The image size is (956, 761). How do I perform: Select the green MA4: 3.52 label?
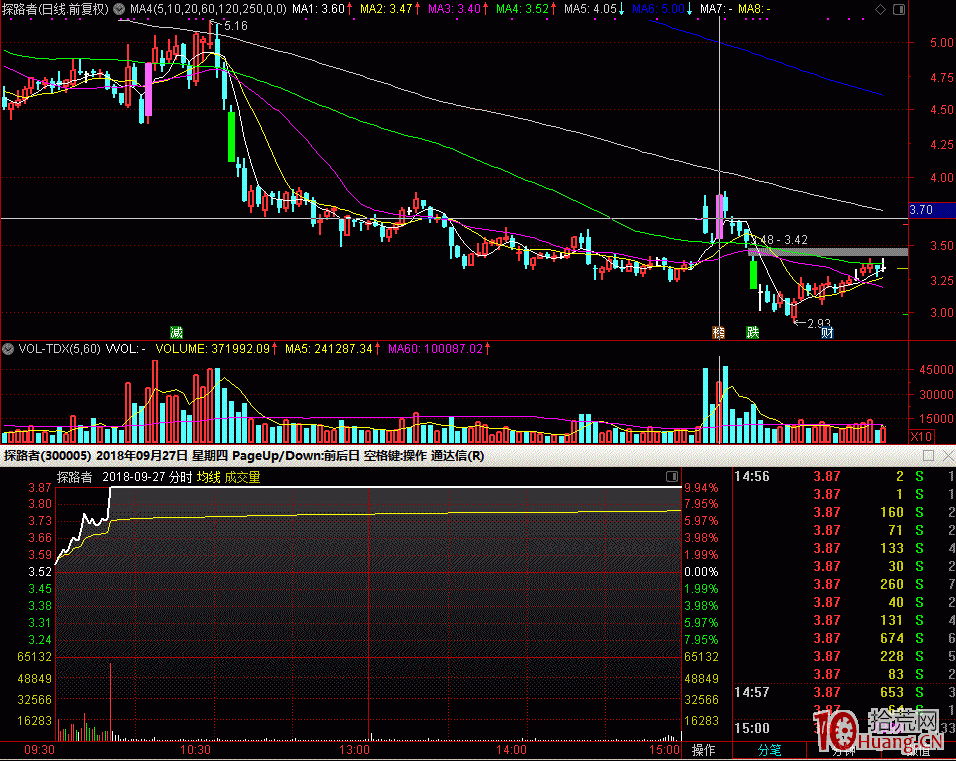click(523, 9)
